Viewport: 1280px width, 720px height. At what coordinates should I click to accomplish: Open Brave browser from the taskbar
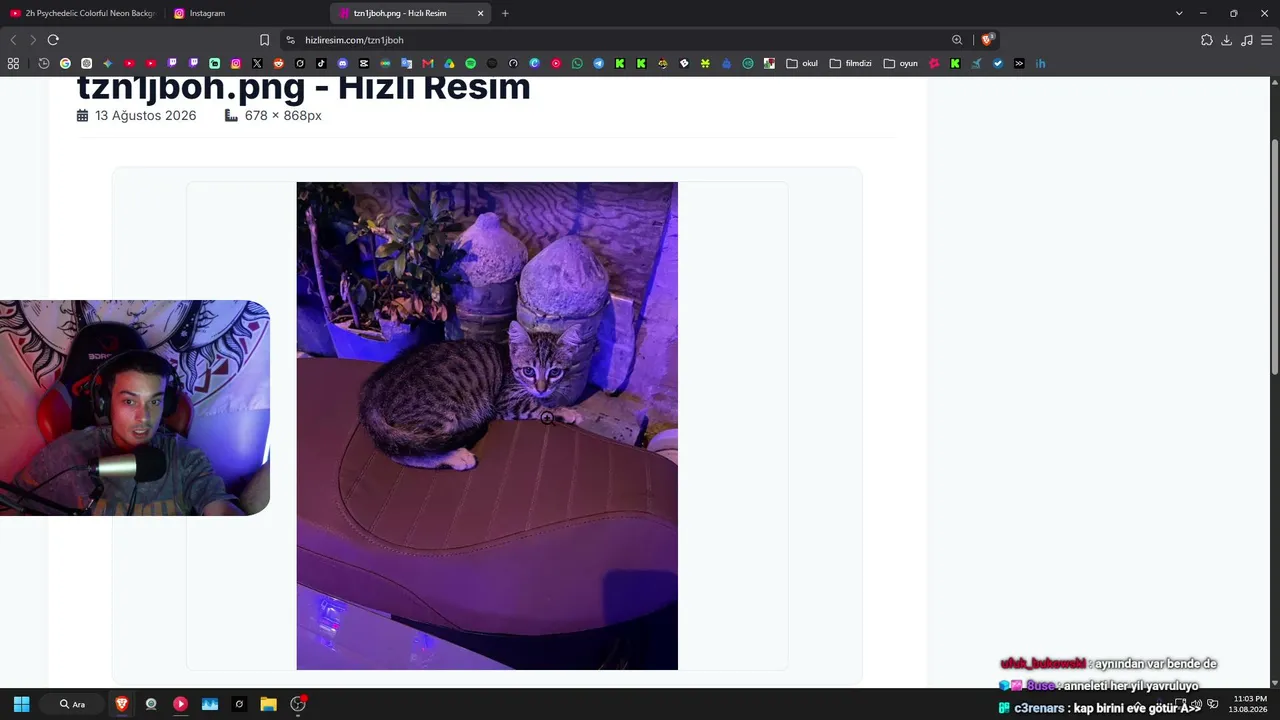pyautogui.click(x=122, y=704)
